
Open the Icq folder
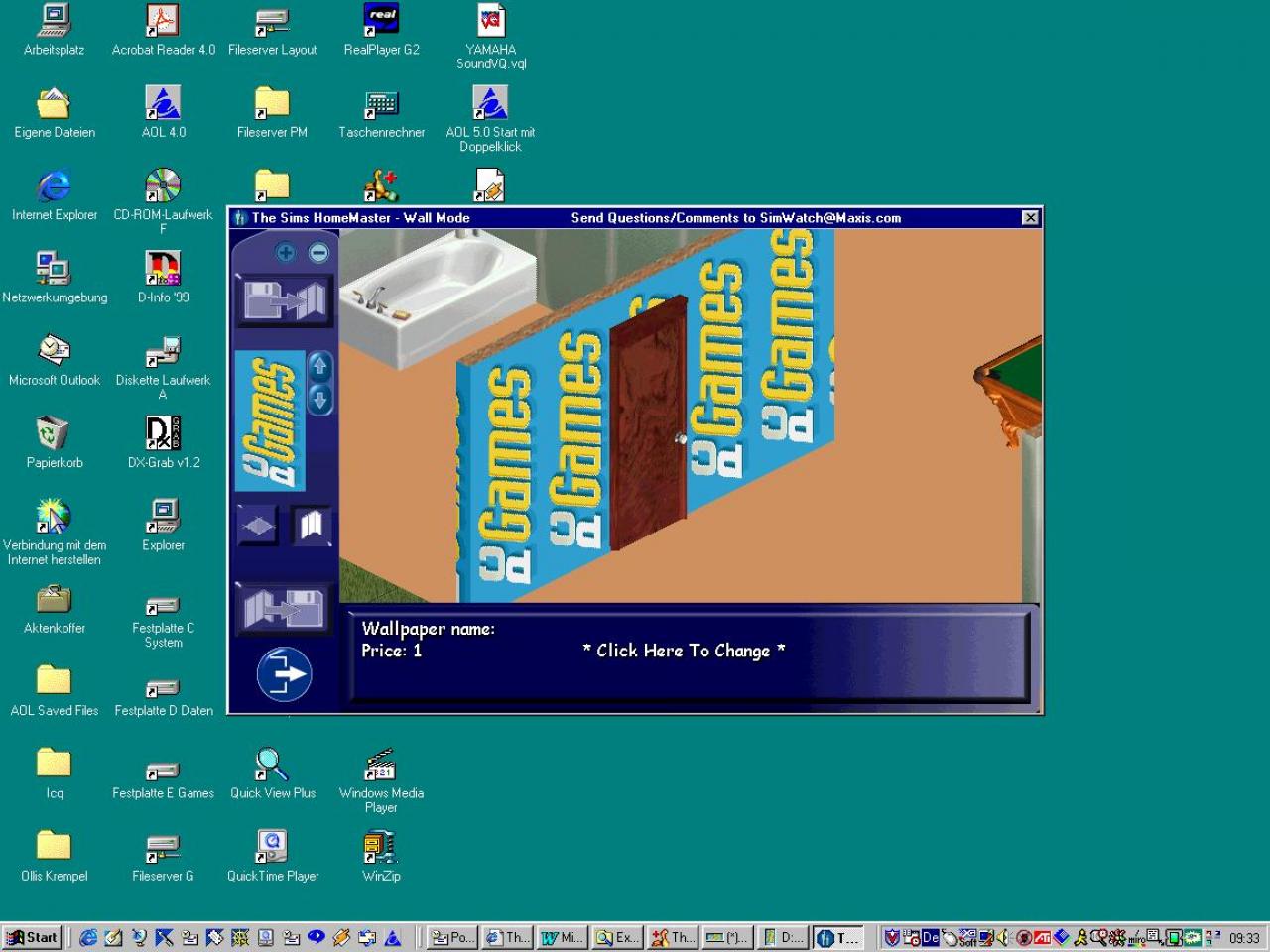coord(54,773)
